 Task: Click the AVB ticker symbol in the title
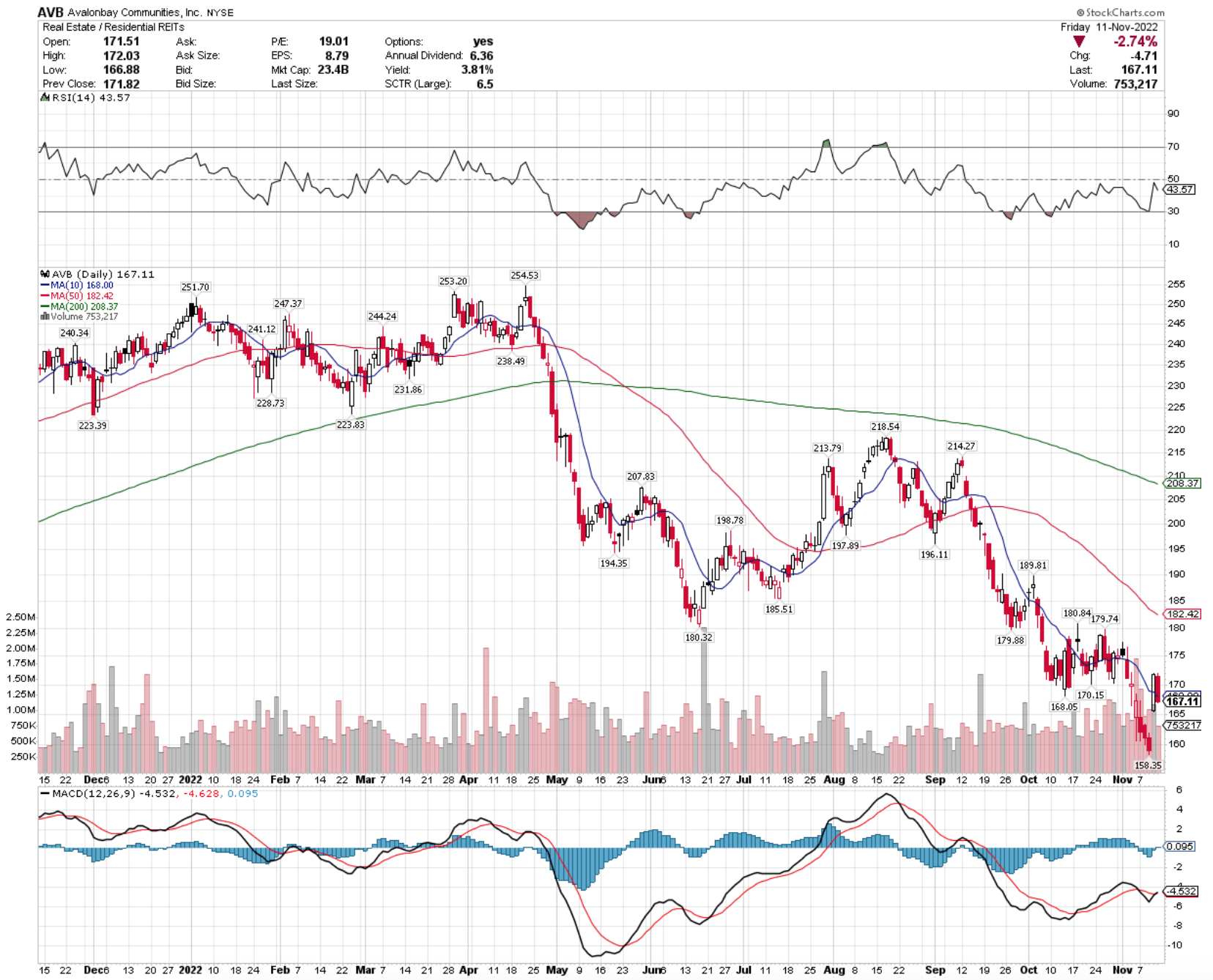click(x=51, y=12)
